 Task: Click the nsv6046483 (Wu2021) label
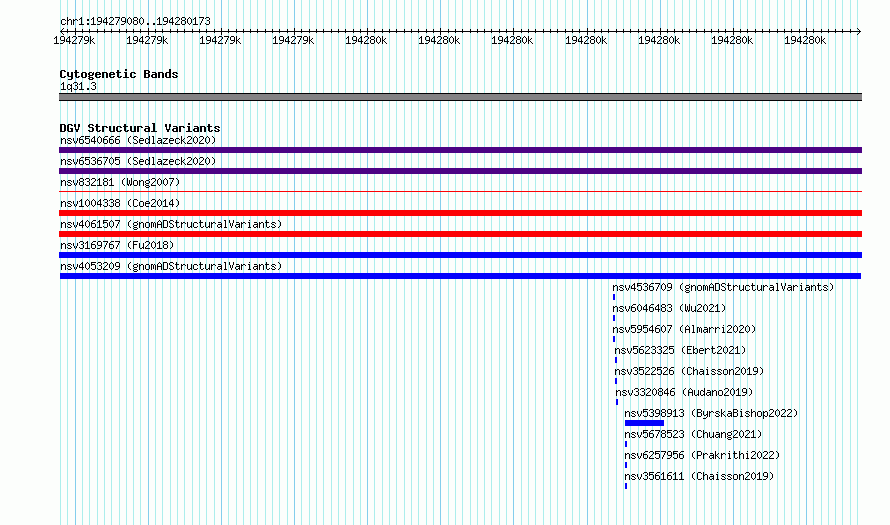click(669, 308)
